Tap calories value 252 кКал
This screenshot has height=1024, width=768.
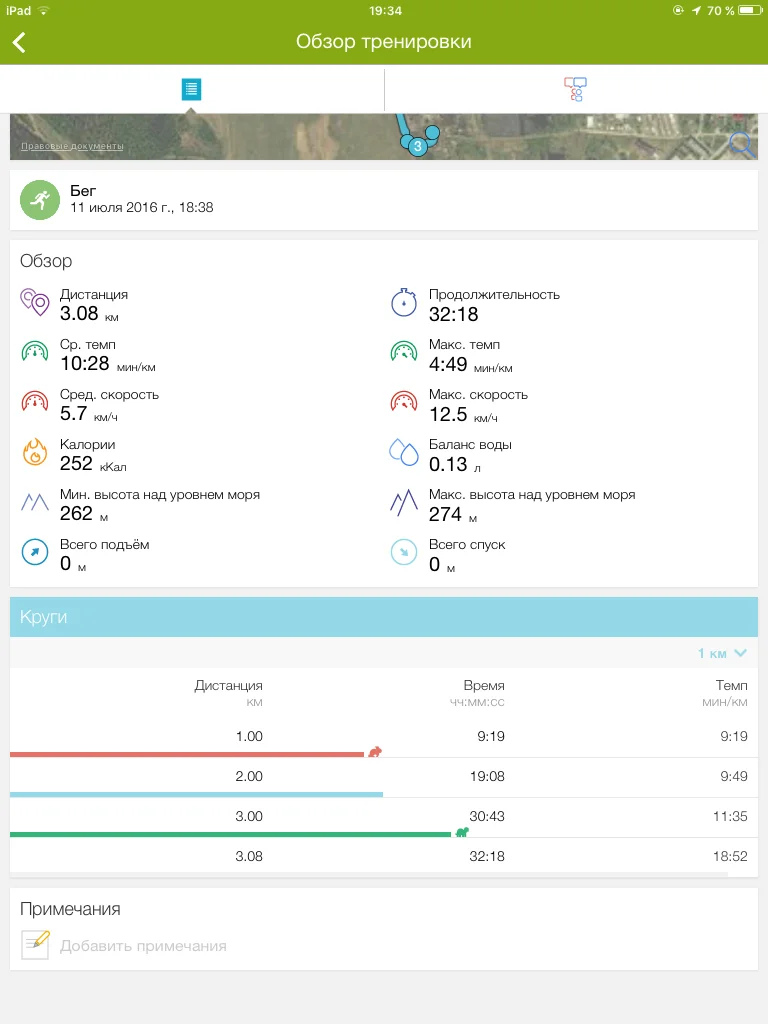pyautogui.click(x=93, y=464)
